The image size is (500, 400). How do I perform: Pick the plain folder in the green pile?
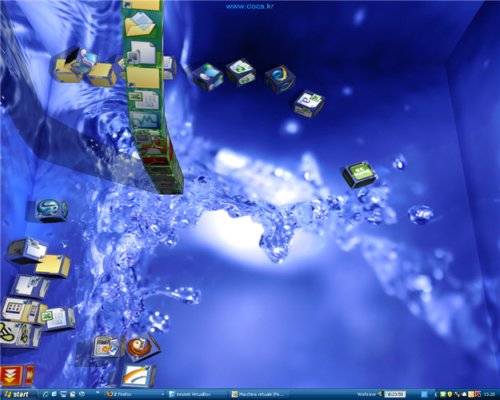pyautogui.click(x=144, y=77)
